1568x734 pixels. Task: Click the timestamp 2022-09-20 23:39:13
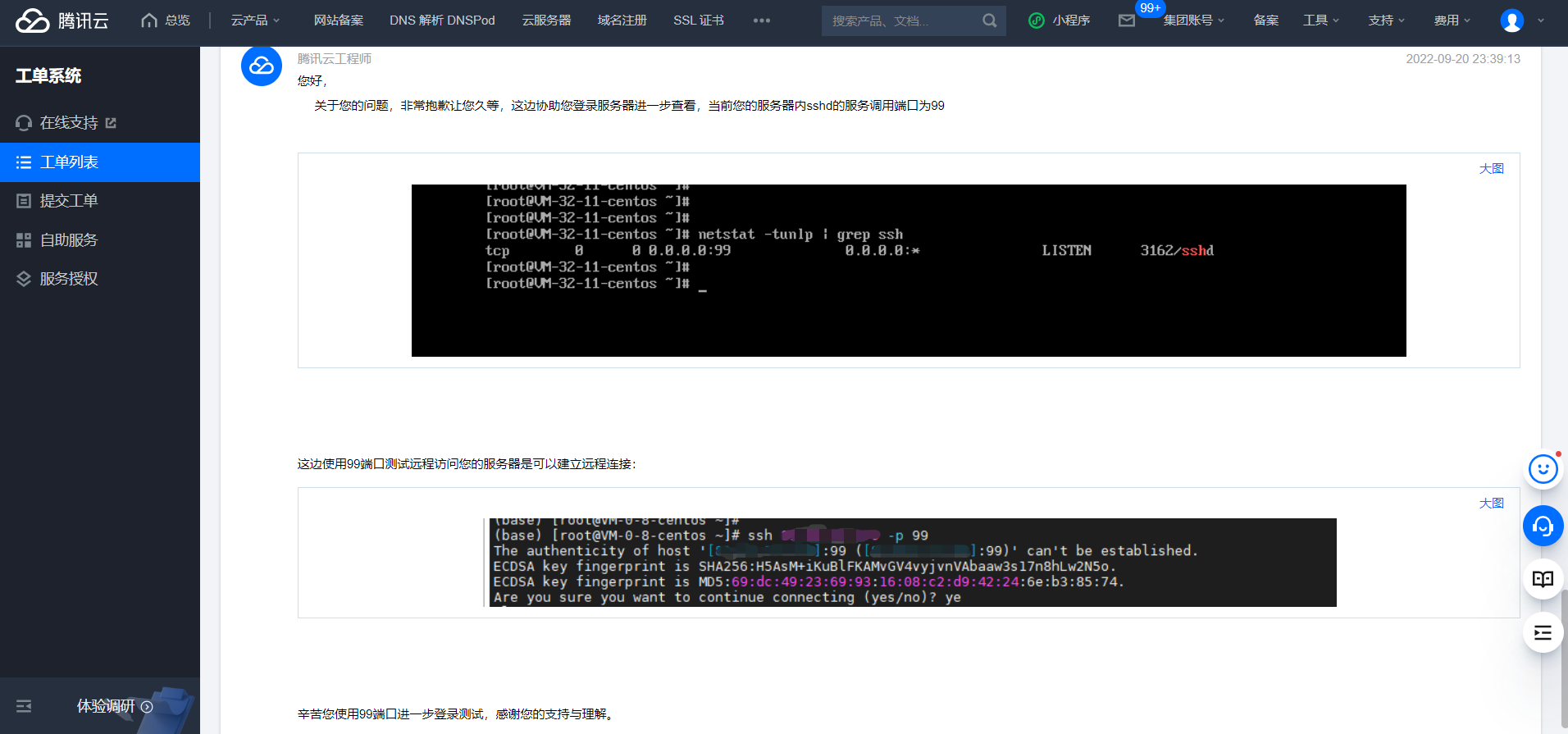(1463, 59)
